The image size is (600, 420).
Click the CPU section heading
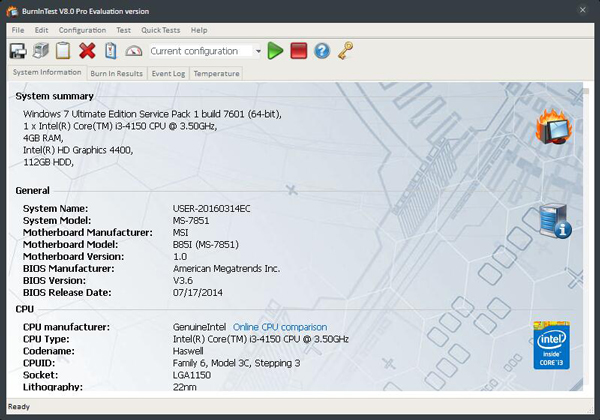[24, 309]
